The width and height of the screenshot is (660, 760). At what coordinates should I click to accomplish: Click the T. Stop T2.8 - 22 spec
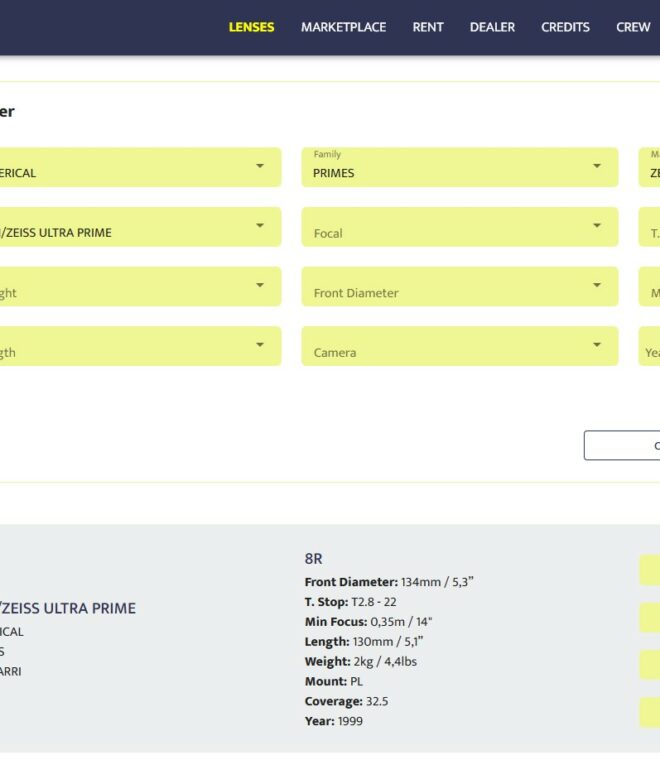(350, 602)
